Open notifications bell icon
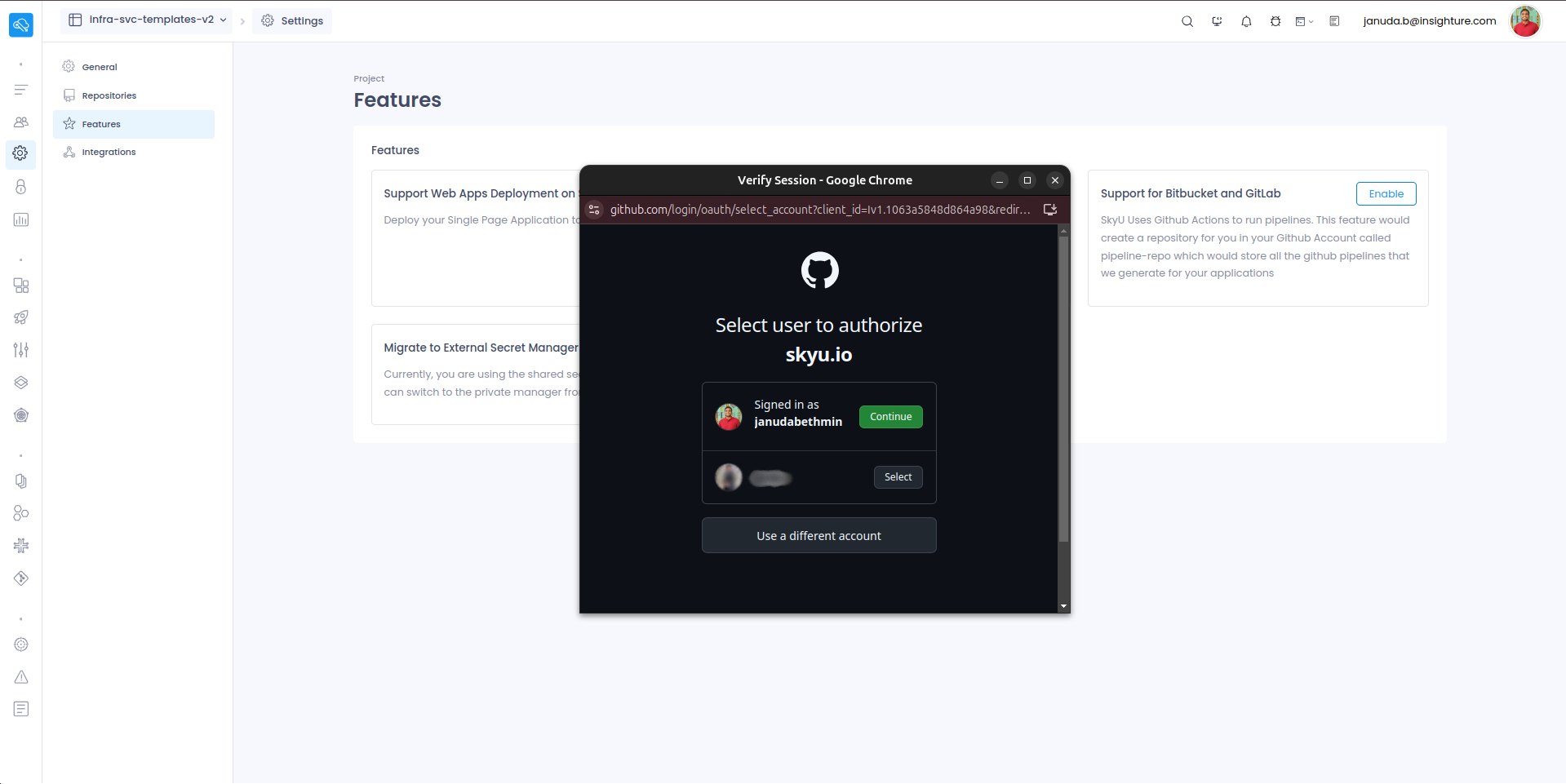The height and width of the screenshot is (784, 1566). (x=1246, y=21)
